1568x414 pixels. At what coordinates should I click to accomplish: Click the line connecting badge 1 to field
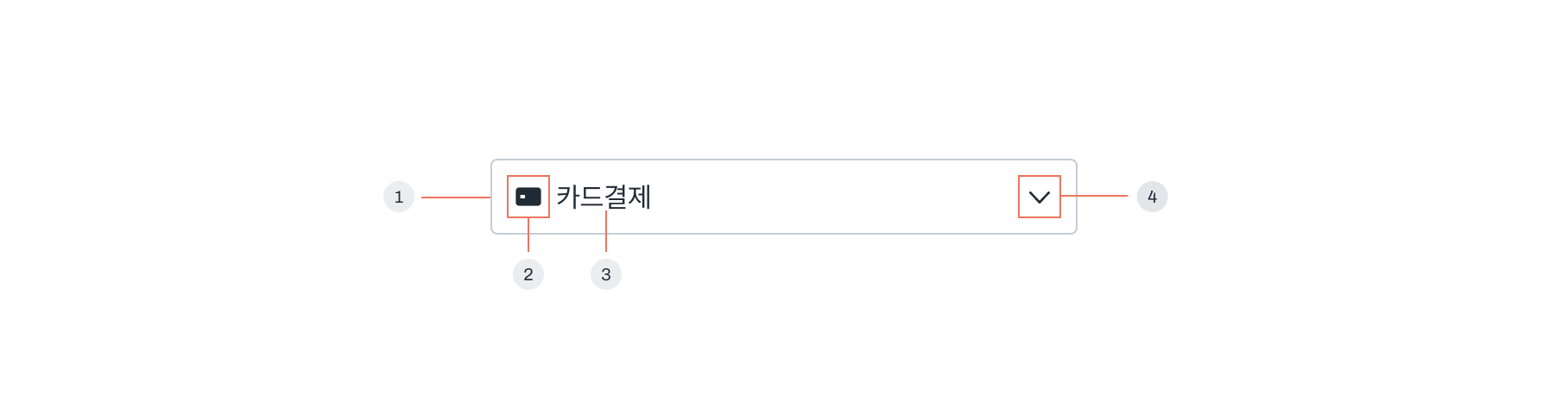click(x=456, y=198)
